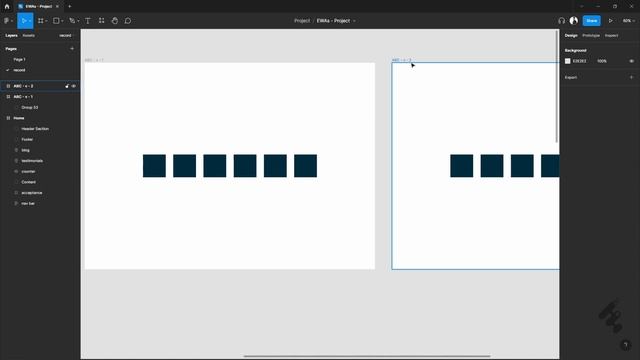The image size is (640, 360).
Task: Add a new page with plus icon
Action: (x=72, y=49)
